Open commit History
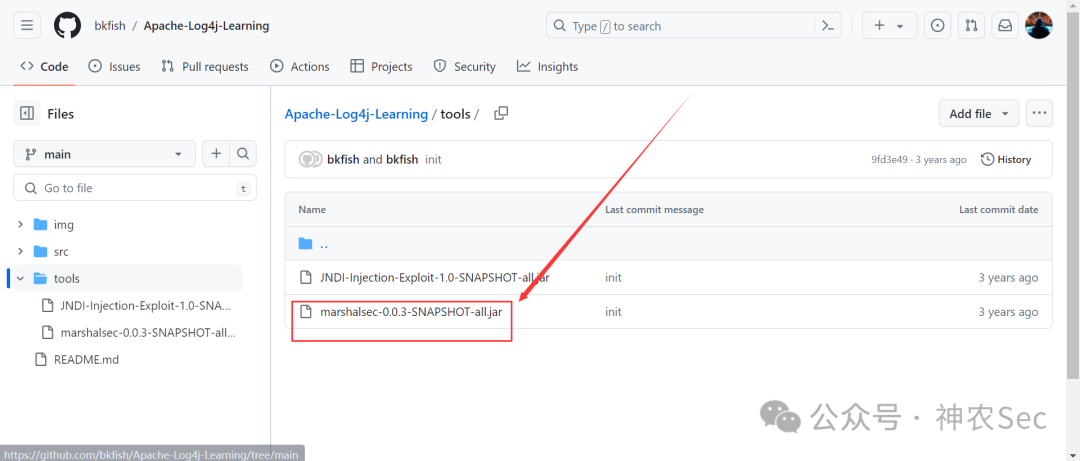Image resolution: width=1080 pixels, height=461 pixels. pyautogui.click(x=1006, y=159)
